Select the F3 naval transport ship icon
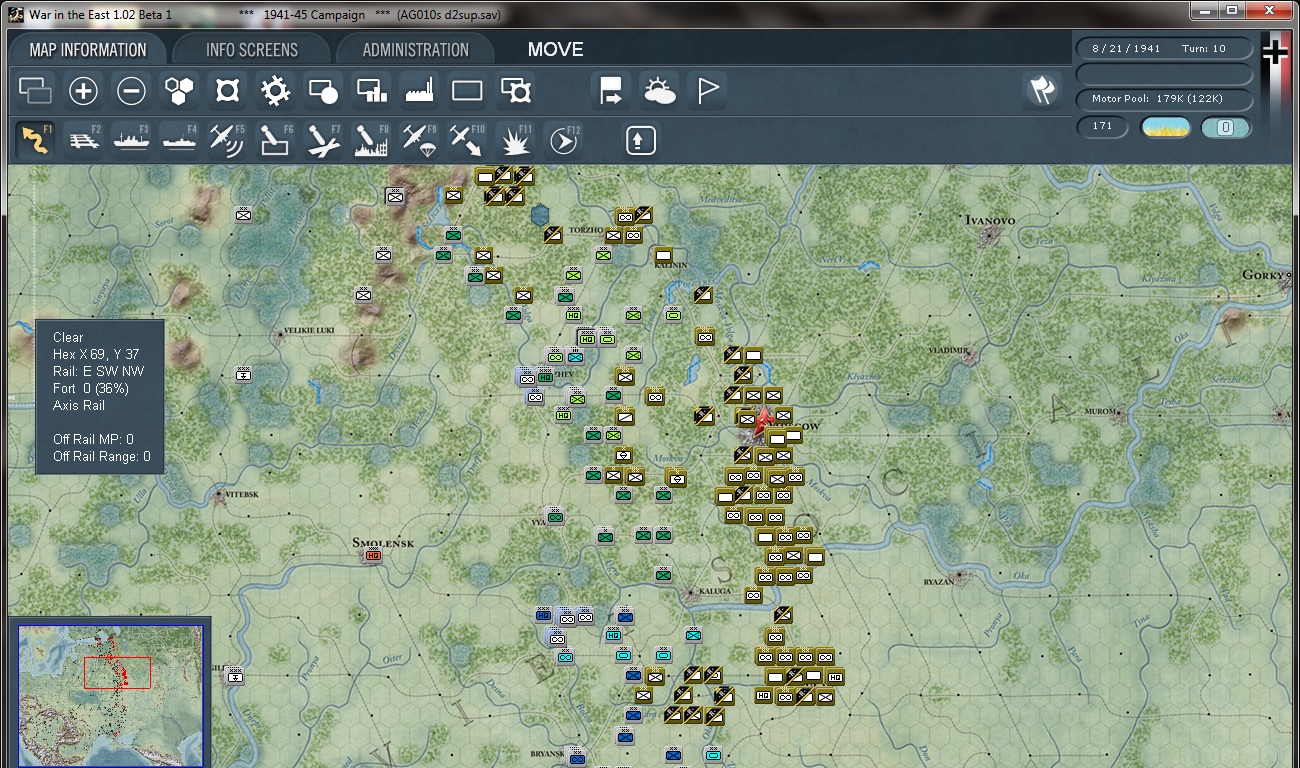 [x=131, y=140]
